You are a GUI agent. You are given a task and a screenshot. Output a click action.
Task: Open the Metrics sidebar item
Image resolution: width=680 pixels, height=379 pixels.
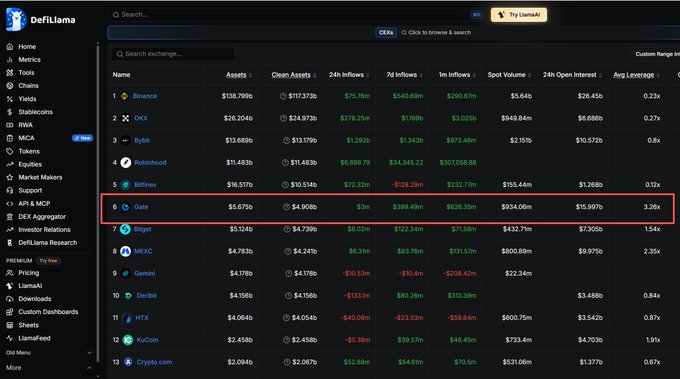(29, 59)
